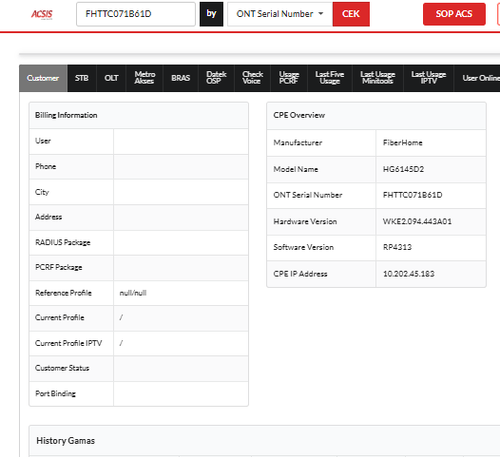Image resolution: width=500 pixels, height=457 pixels.
Task: Click the Model Name label
Action: (x=296, y=169)
